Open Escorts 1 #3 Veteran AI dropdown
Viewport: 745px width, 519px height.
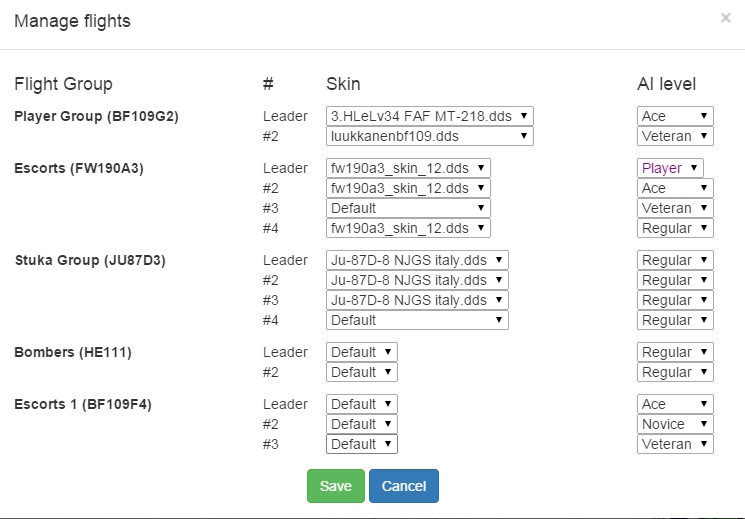pyautogui.click(x=675, y=444)
